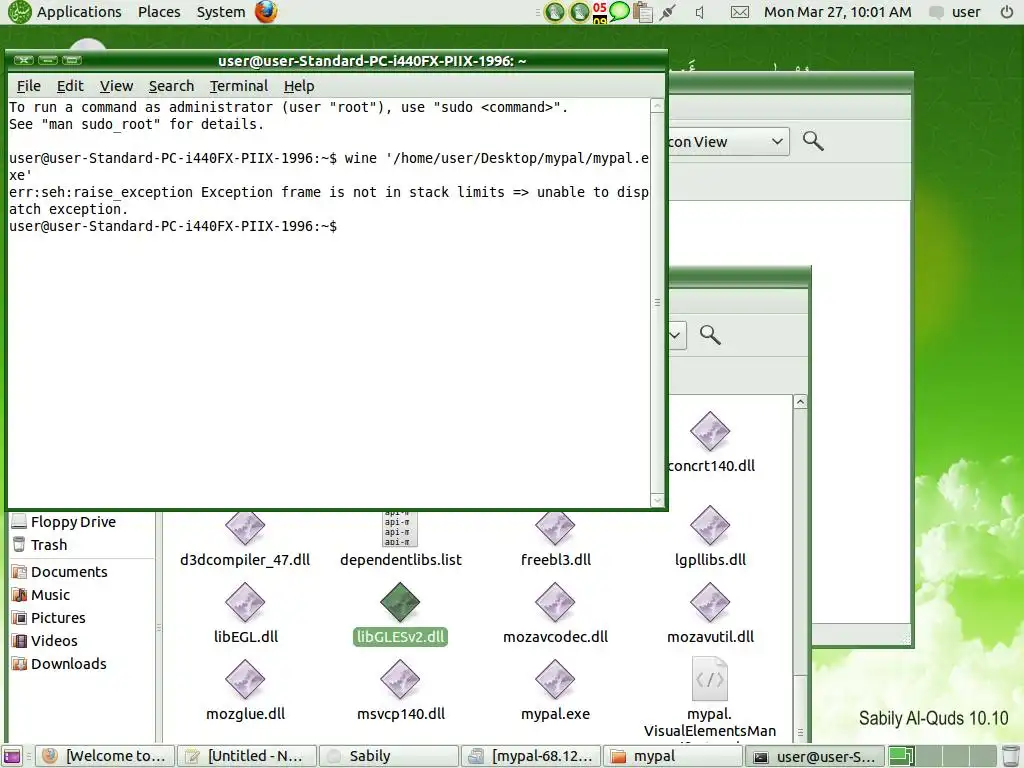The width and height of the screenshot is (1024, 768).
Task: Open the view mode dropdown in the mypal file manager
Action: click(677, 336)
